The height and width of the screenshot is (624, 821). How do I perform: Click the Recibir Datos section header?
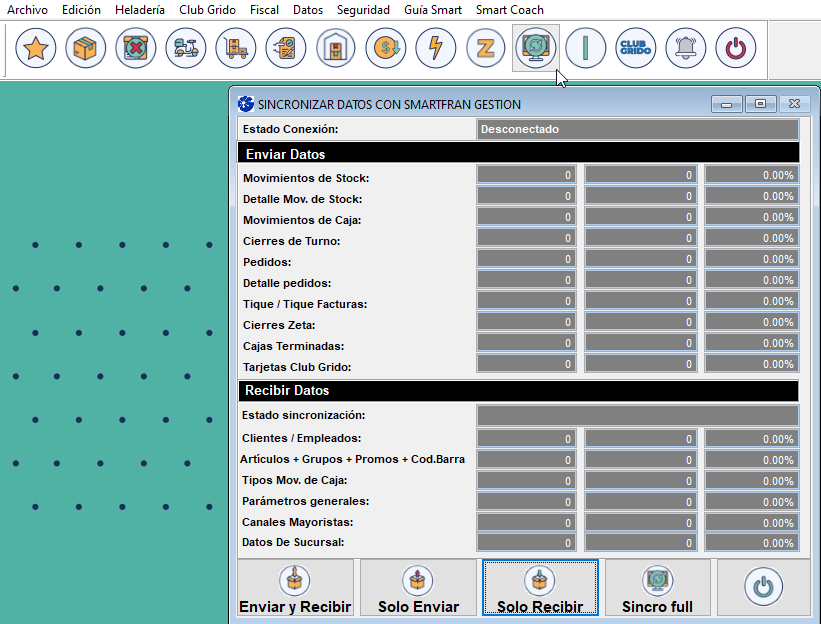pos(518,390)
